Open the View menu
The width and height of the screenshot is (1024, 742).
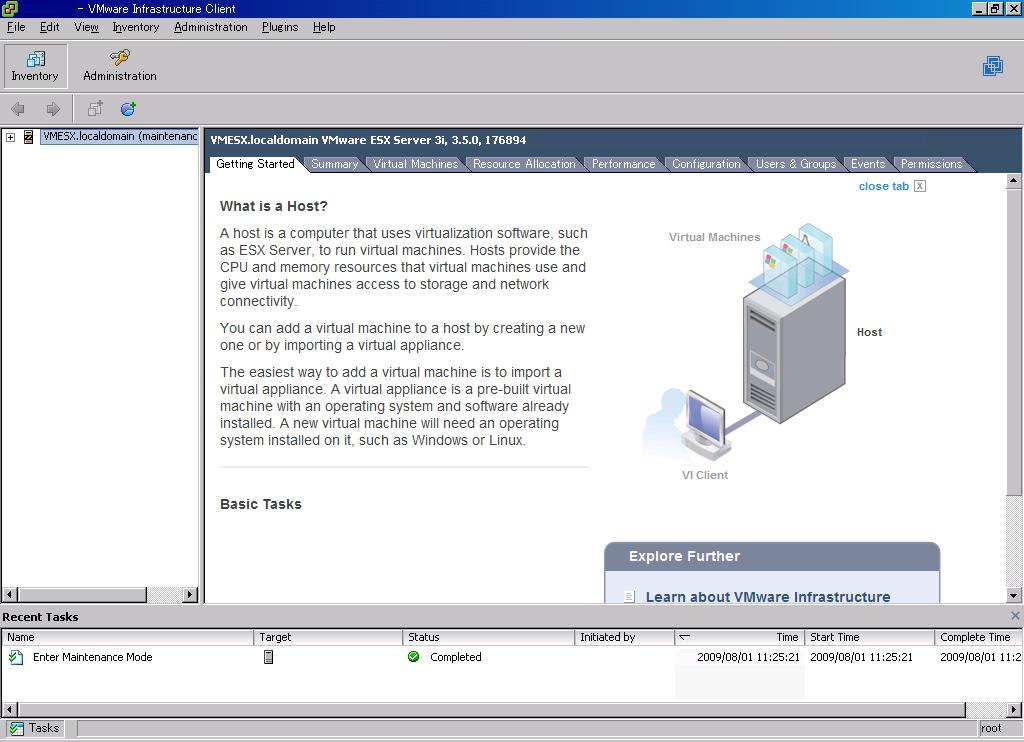(x=86, y=27)
